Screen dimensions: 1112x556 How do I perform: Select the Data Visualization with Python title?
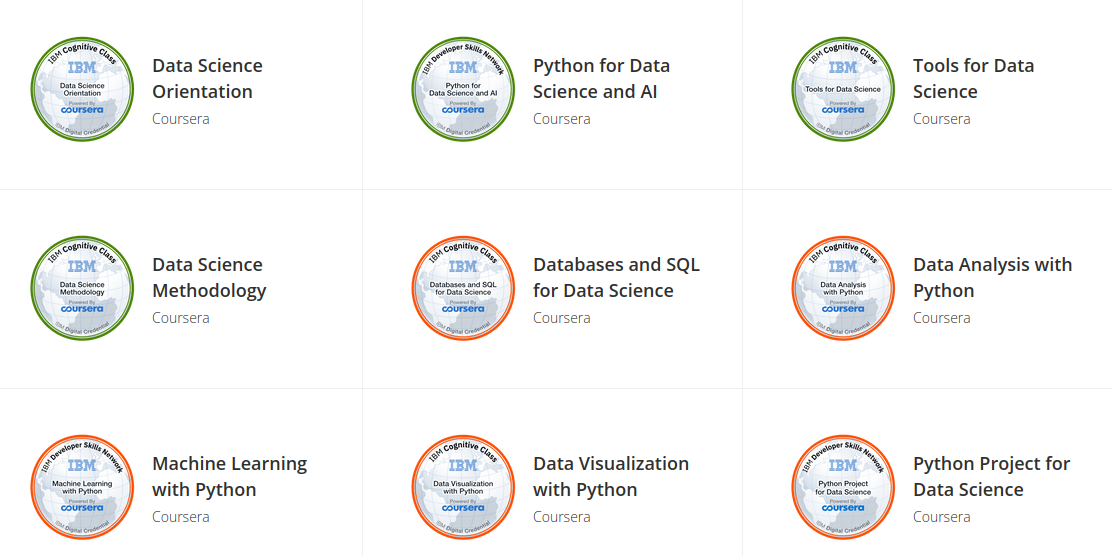pos(611,477)
